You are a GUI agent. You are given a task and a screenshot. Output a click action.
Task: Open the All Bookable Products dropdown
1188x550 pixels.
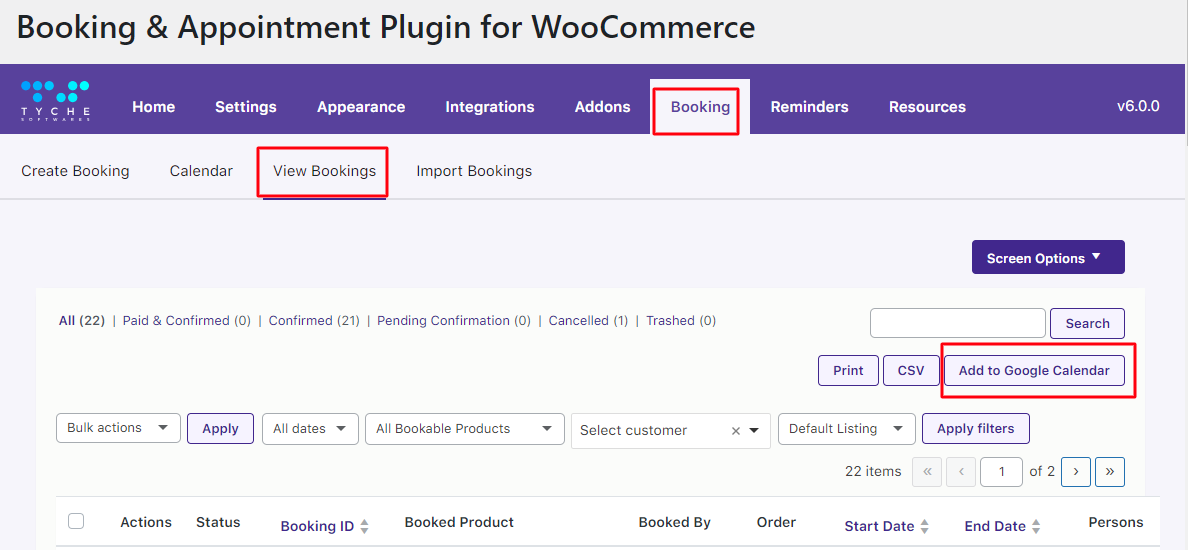click(464, 429)
